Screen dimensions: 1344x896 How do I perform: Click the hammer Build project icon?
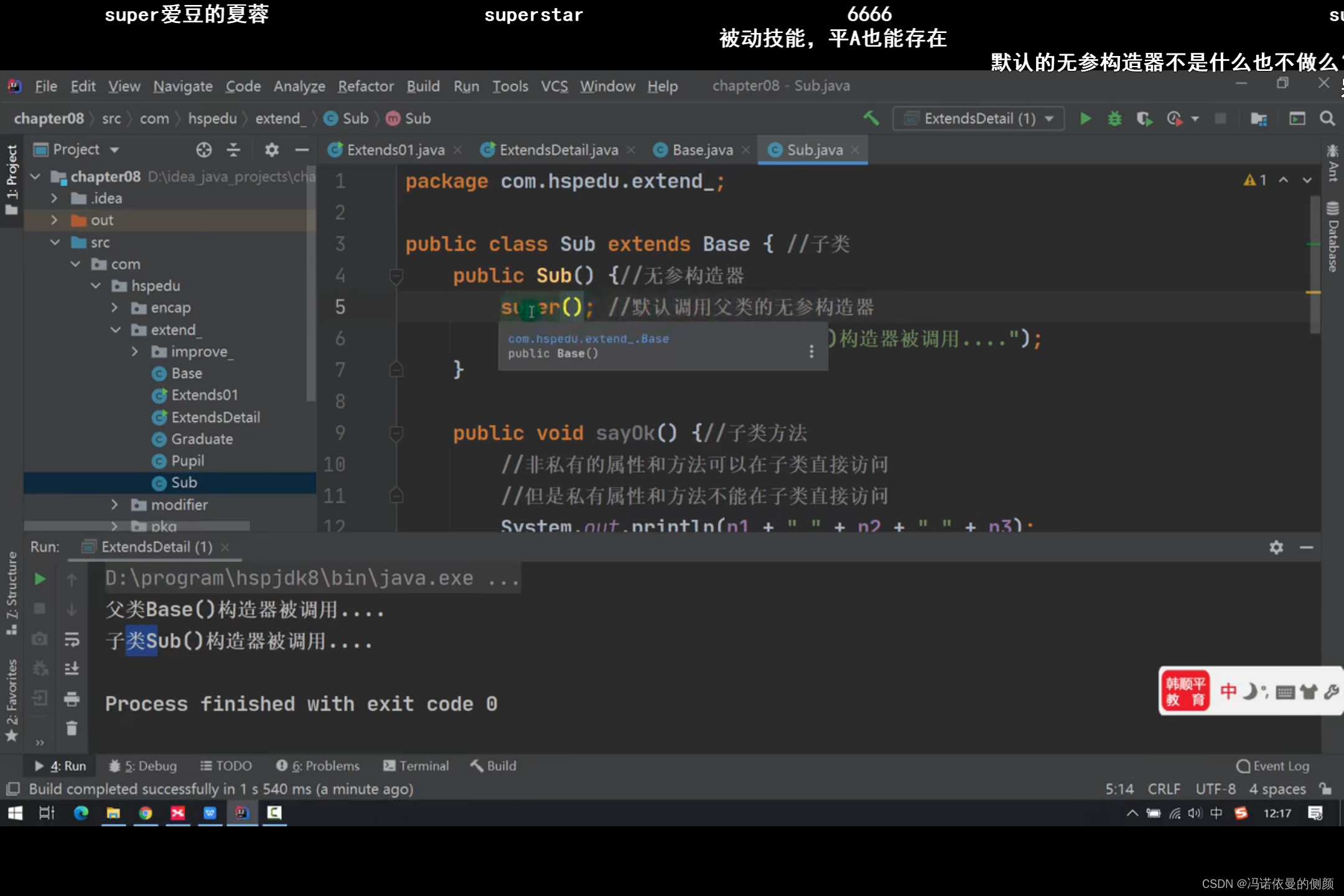[871, 118]
